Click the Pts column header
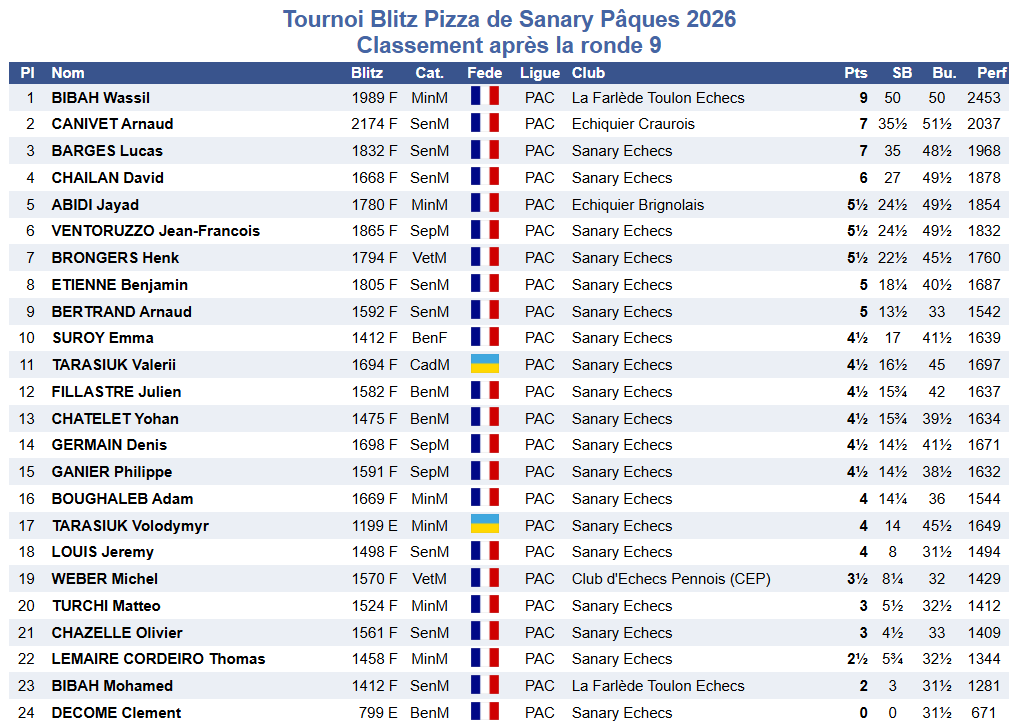Viewport: 1014px width, 728px height. [855, 73]
